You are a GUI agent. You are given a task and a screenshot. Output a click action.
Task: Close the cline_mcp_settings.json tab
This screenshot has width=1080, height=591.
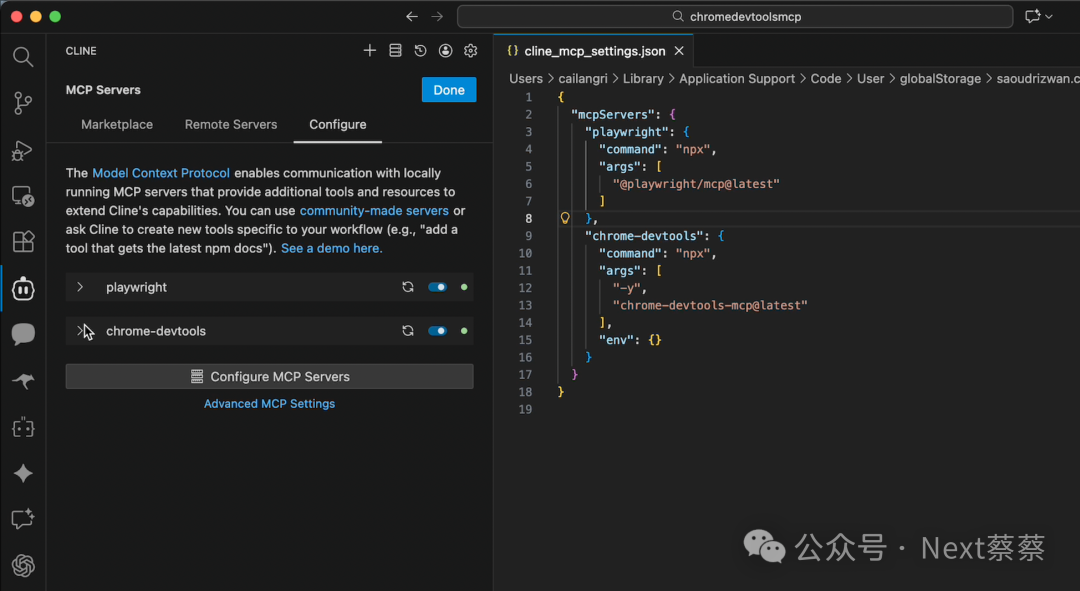pos(679,51)
